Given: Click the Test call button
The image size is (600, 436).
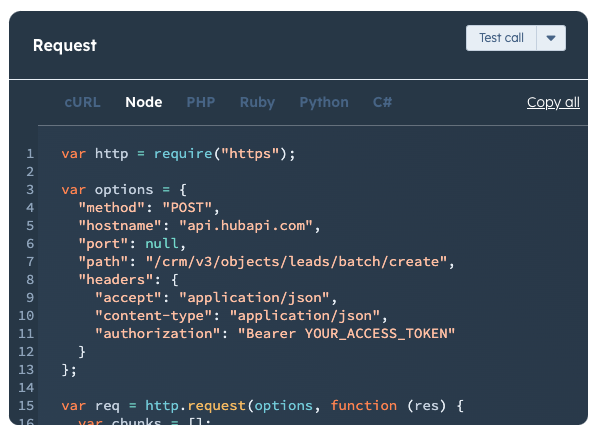Looking at the screenshot, I should pos(501,38).
